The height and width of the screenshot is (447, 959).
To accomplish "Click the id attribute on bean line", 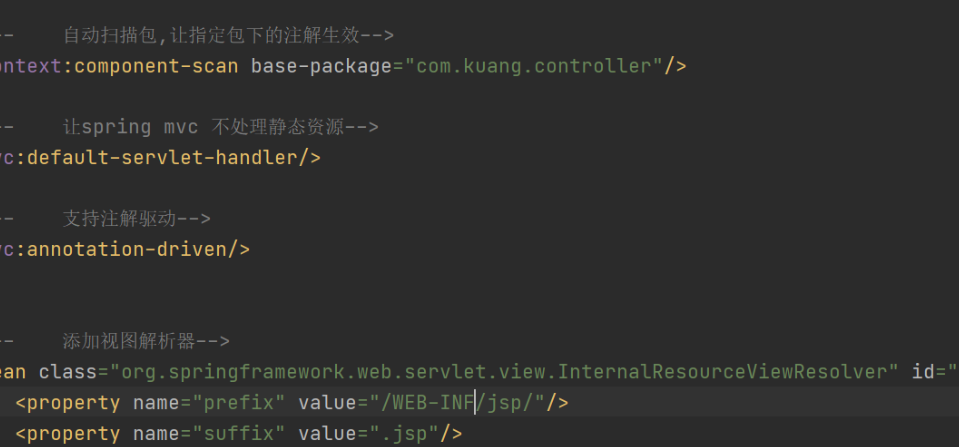I will pos(924,372).
